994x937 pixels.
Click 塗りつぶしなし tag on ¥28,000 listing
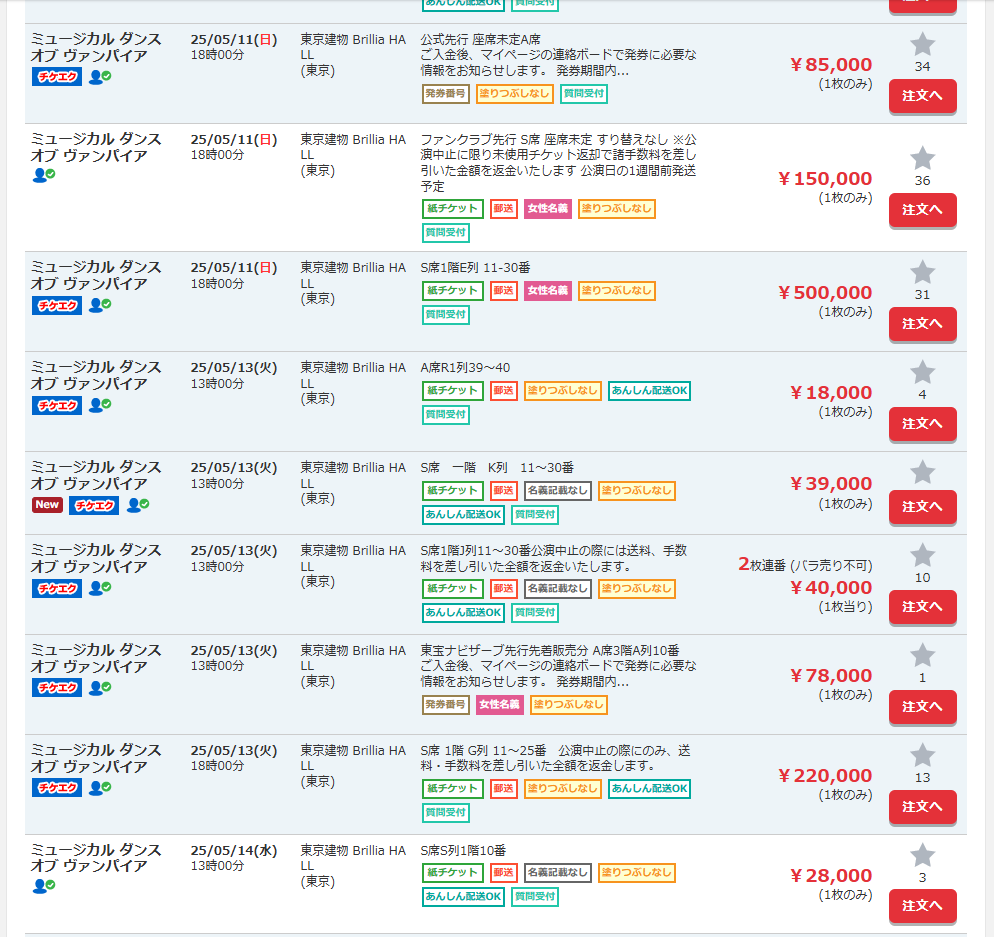click(636, 873)
